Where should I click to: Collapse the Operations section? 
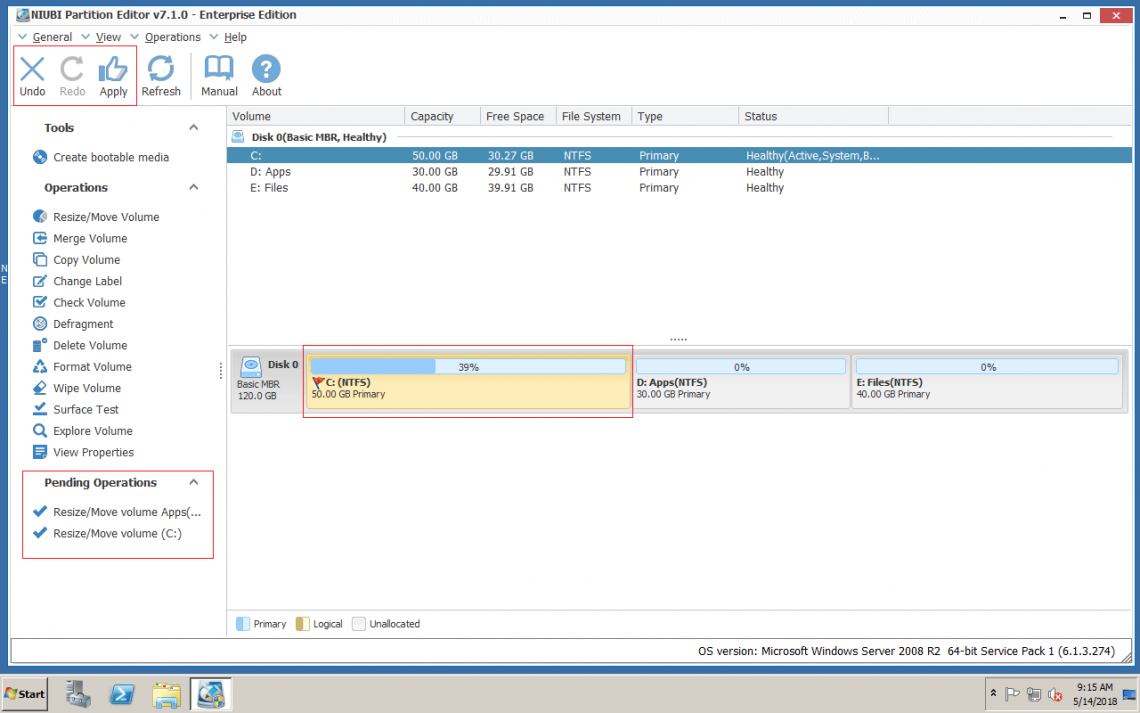[194, 187]
